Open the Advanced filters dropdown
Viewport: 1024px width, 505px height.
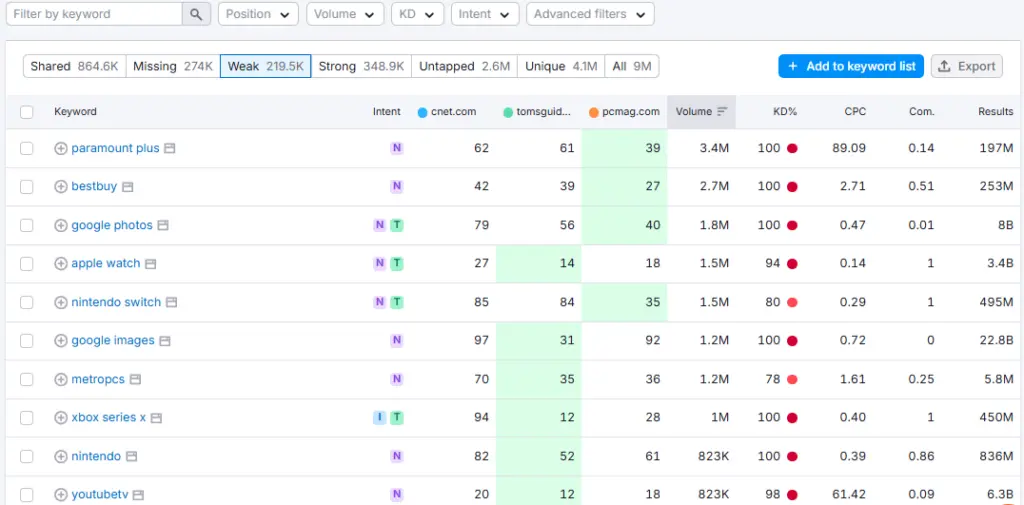pos(590,14)
